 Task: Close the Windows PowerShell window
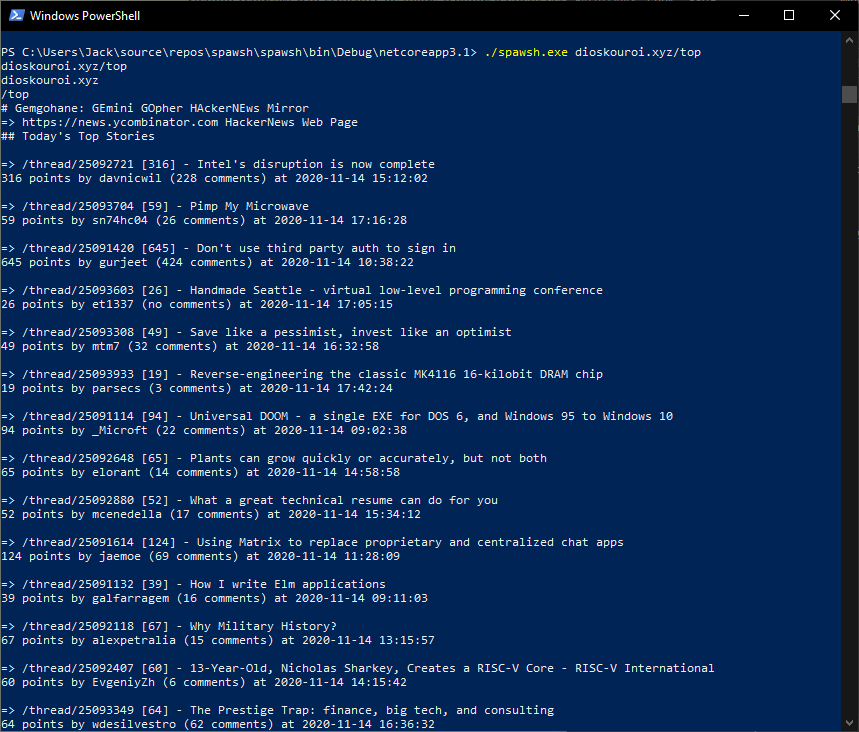pyautogui.click(x=835, y=15)
